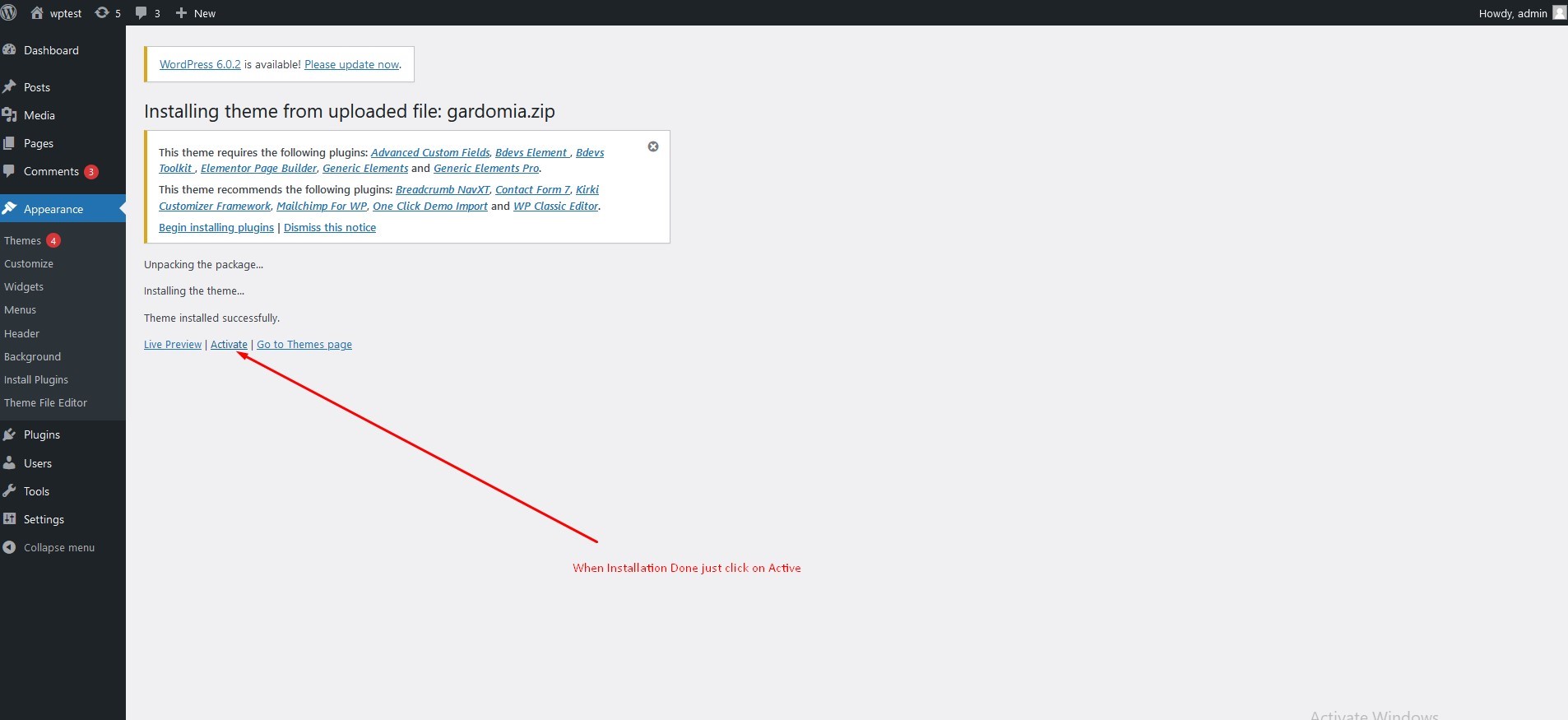Open Advanced Custom Fields plugin link
This screenshot has height=720, width=1568.
430,152
